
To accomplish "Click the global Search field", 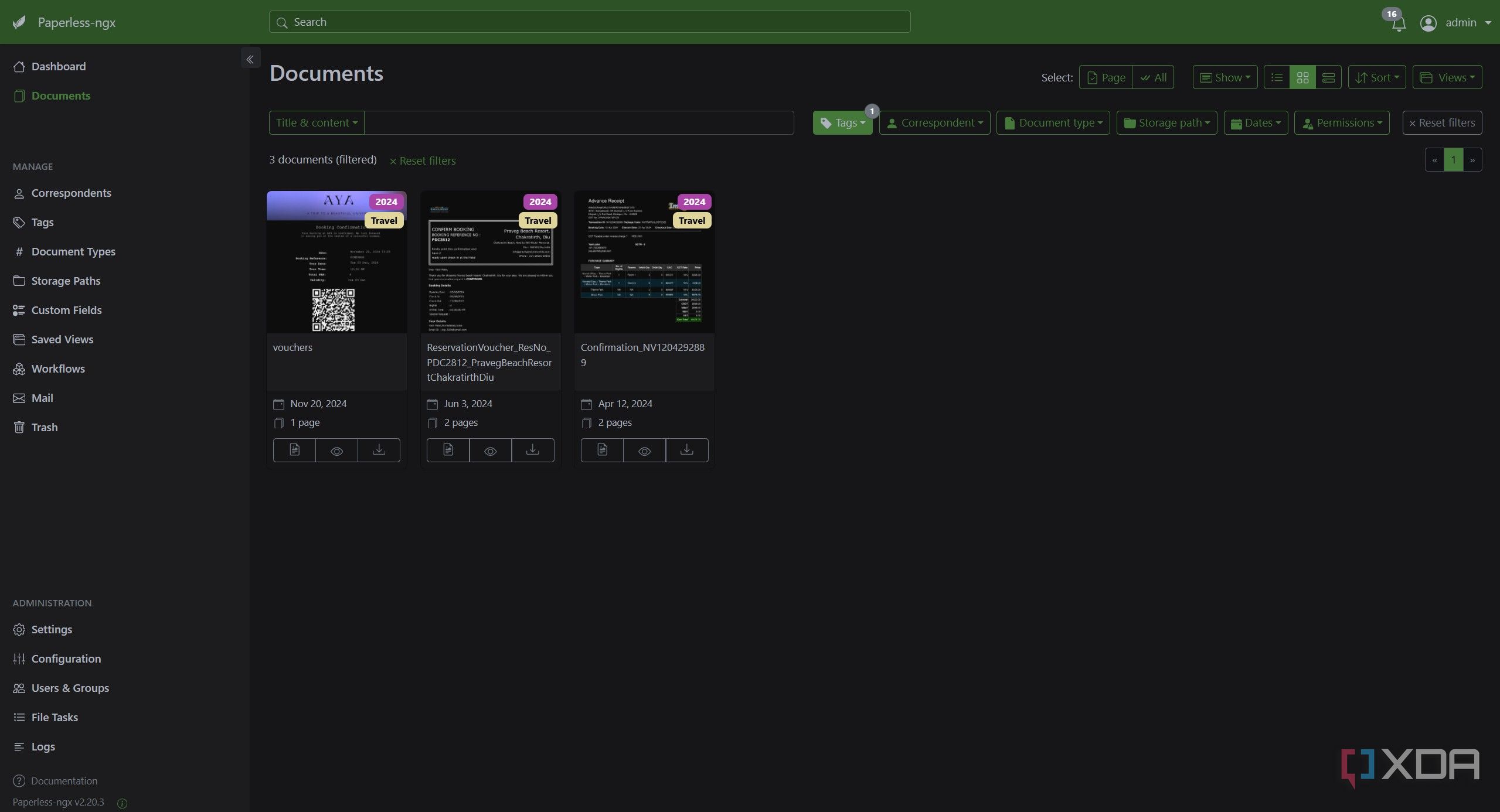I will point(590,22).
